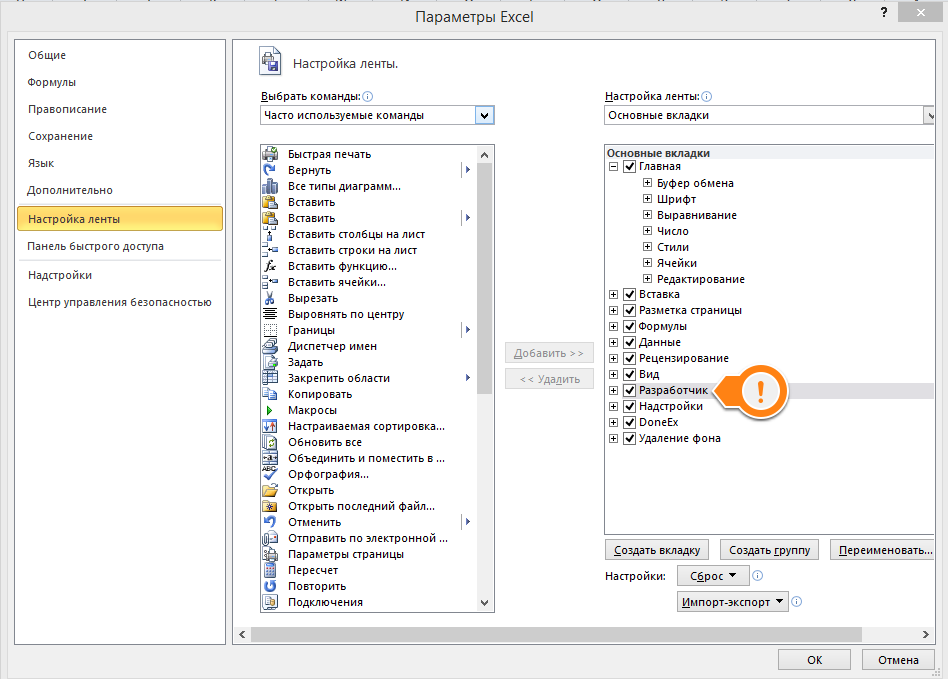948x679 pixels.
Task: Click the horizontal scrollbar right arrow
Action: (926, 634)
